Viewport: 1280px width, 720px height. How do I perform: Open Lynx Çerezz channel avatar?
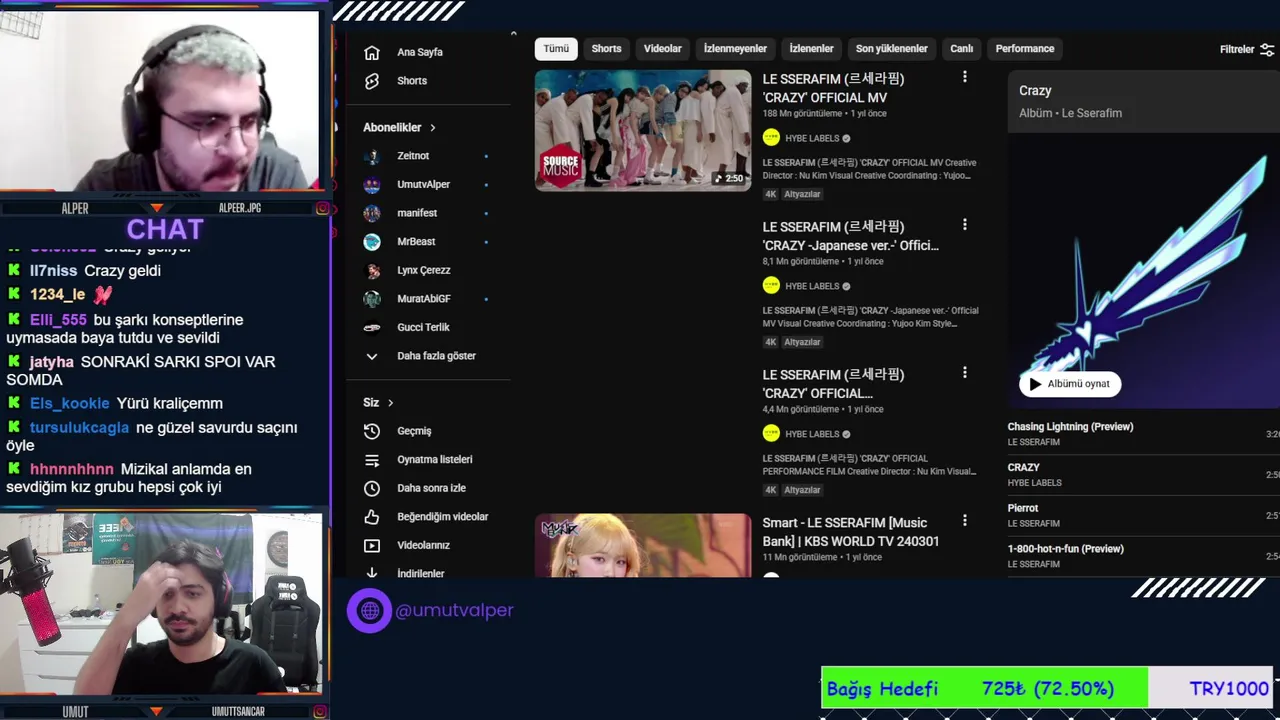[x=372, y=270]
